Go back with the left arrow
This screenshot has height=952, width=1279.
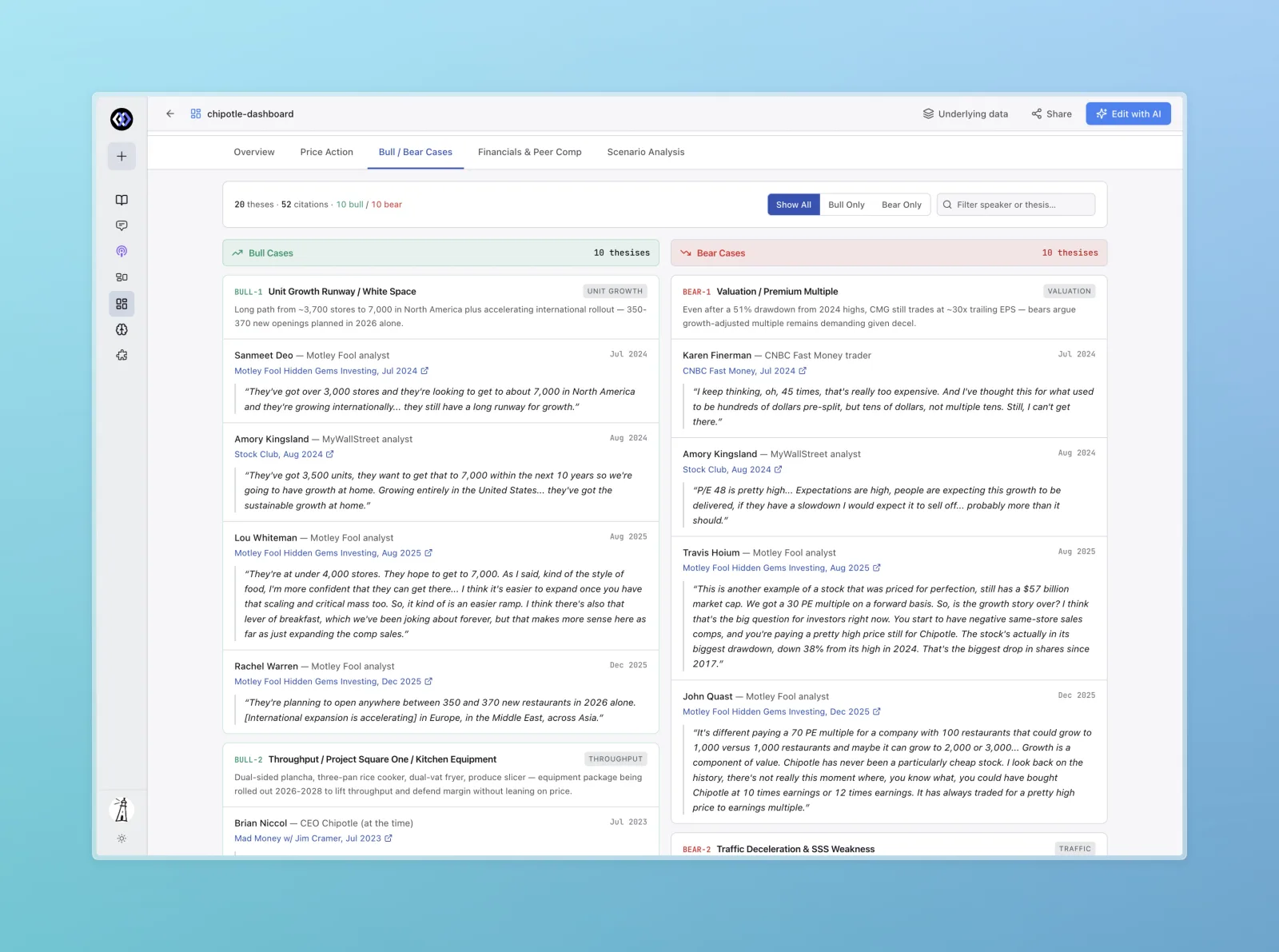point(170,114)
